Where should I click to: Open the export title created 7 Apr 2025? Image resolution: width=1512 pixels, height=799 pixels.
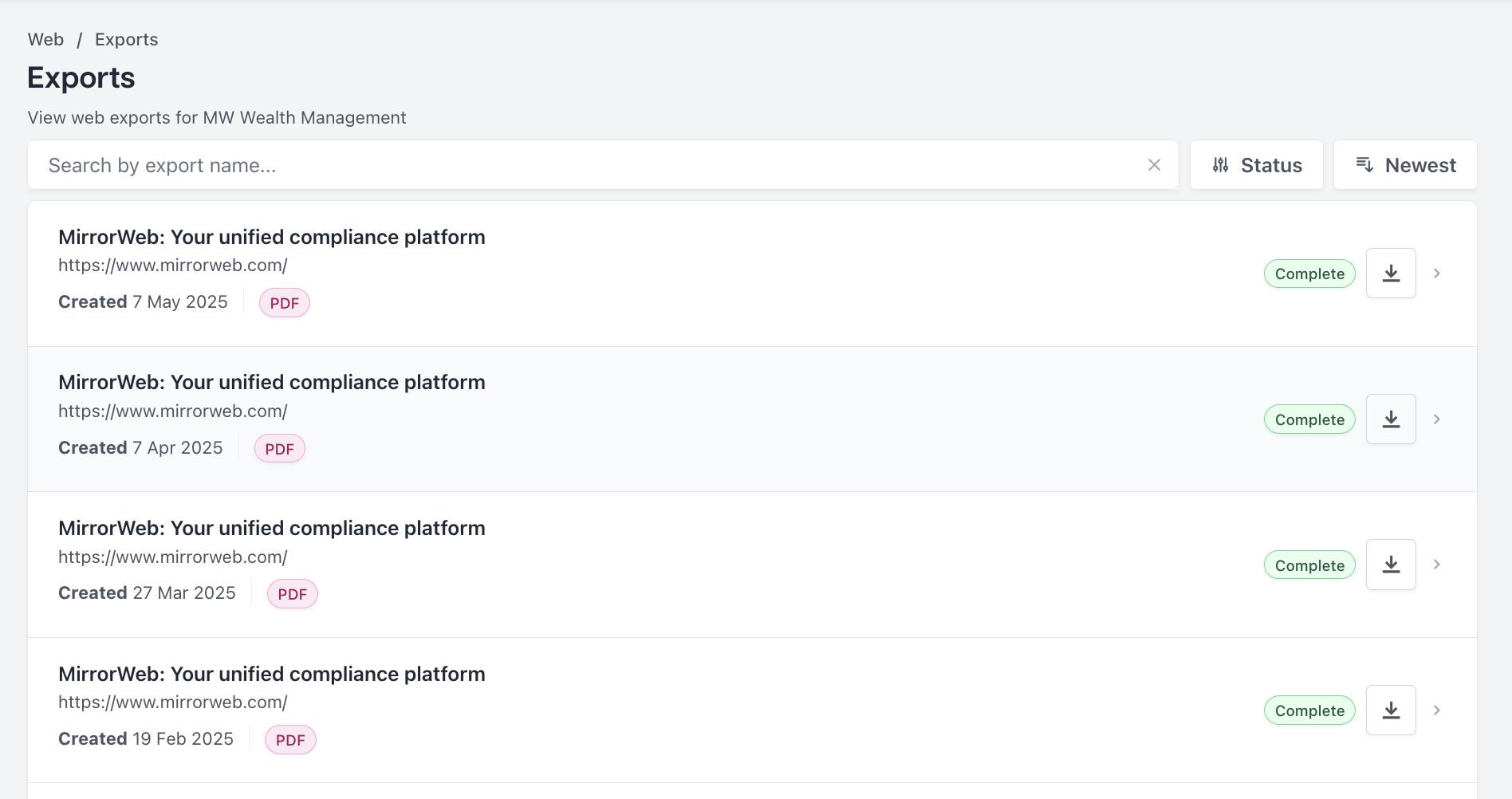coord(272,383)
